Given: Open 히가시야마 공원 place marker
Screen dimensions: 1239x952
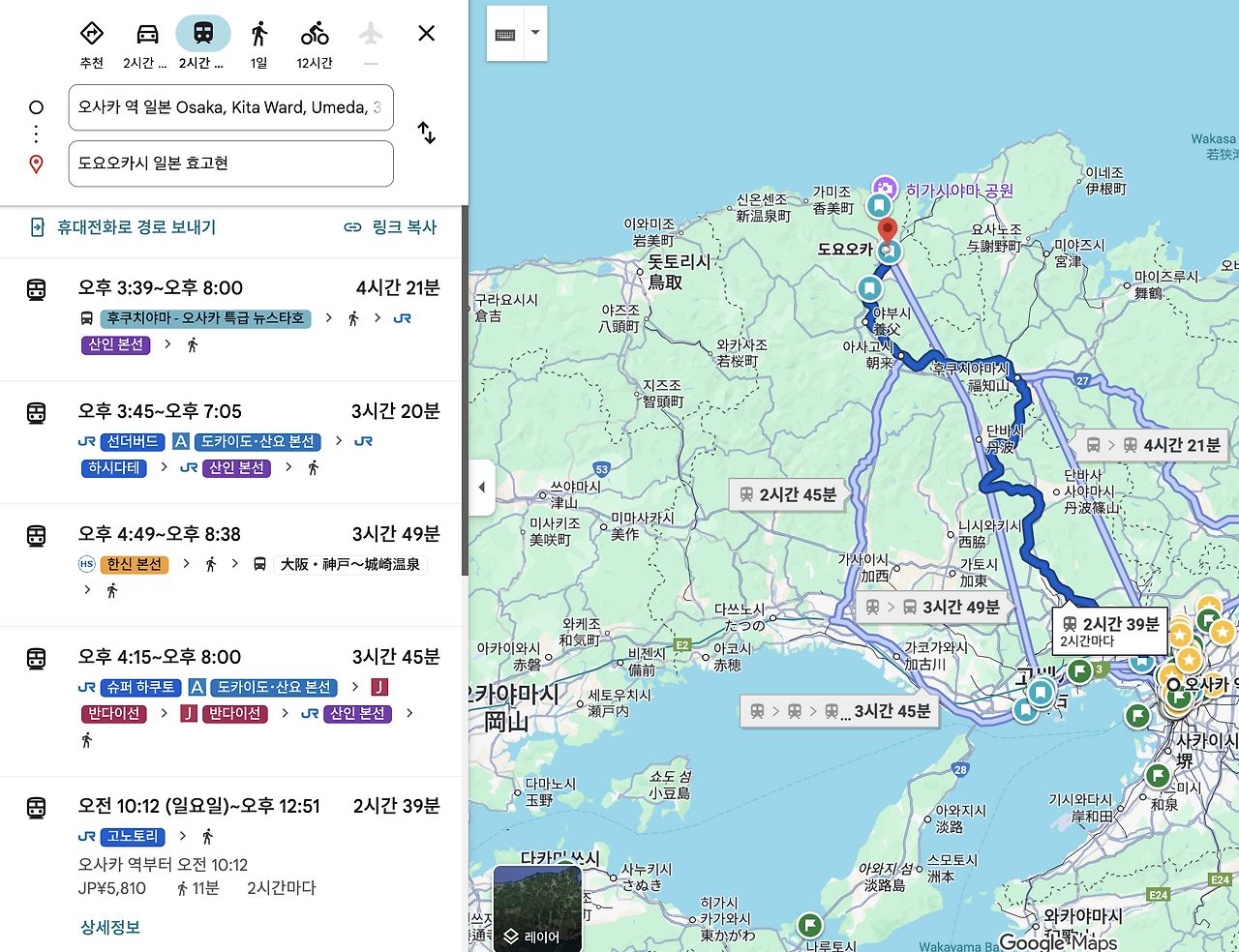Looking at the screenshot, I should pos(884,188).
